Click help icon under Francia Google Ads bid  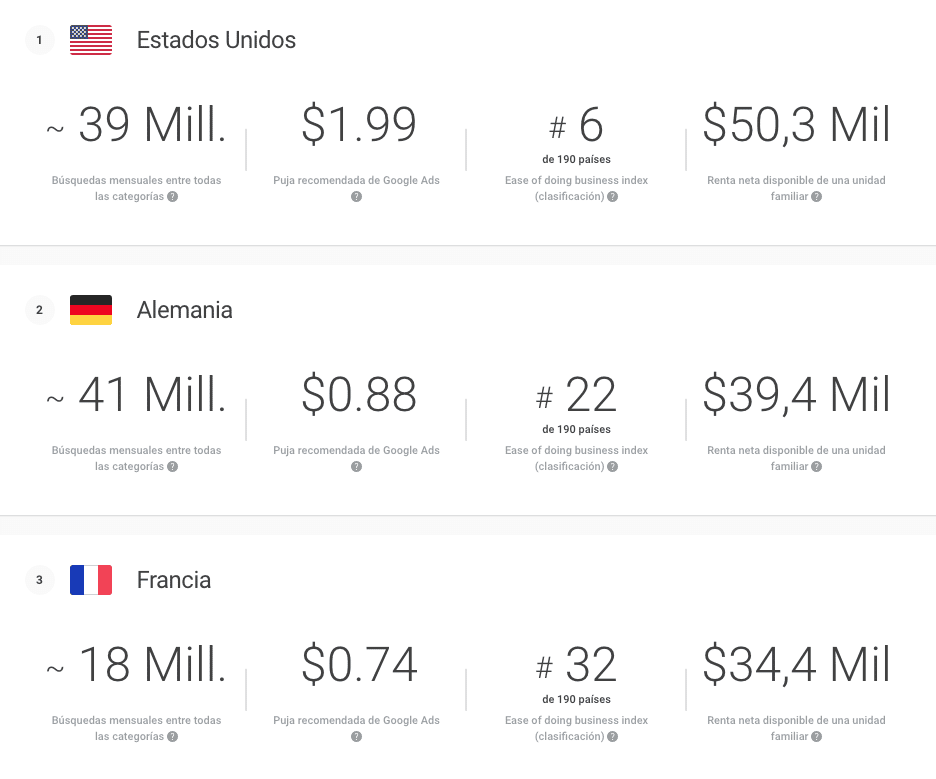pos(356,737)
